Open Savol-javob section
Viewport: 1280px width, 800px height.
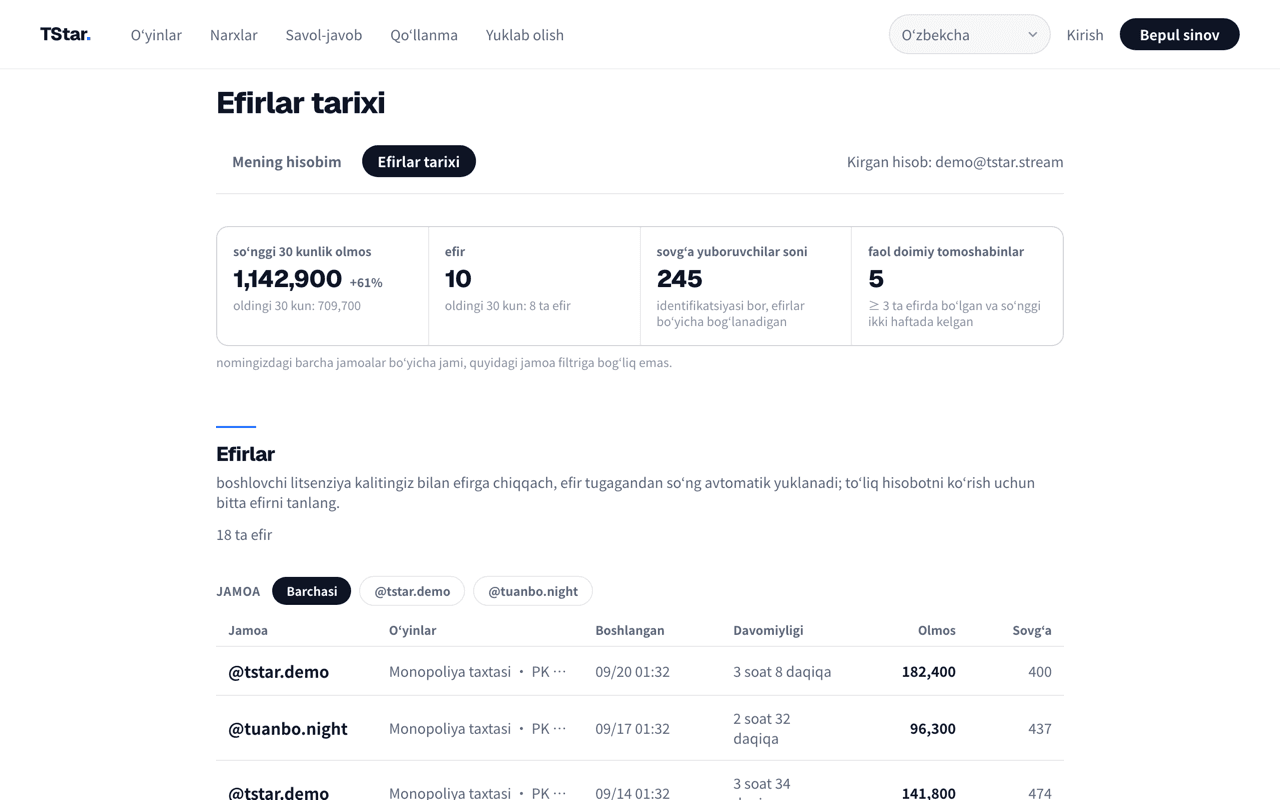324,35
